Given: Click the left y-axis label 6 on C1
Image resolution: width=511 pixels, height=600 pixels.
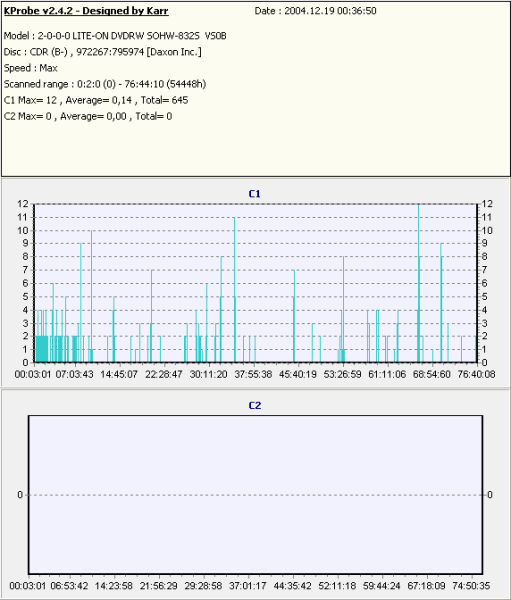Looking at the screenshot, I should point(26,283).
